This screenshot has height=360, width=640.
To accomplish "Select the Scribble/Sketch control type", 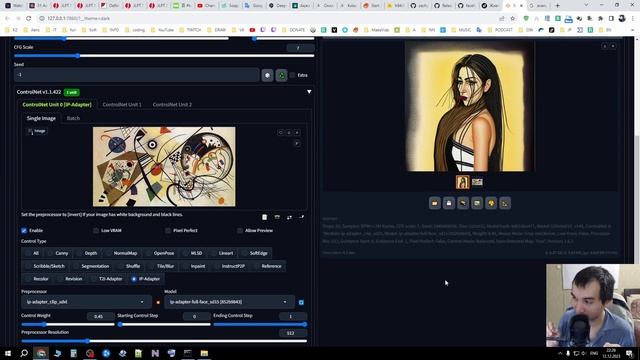I will click(44, 266).
